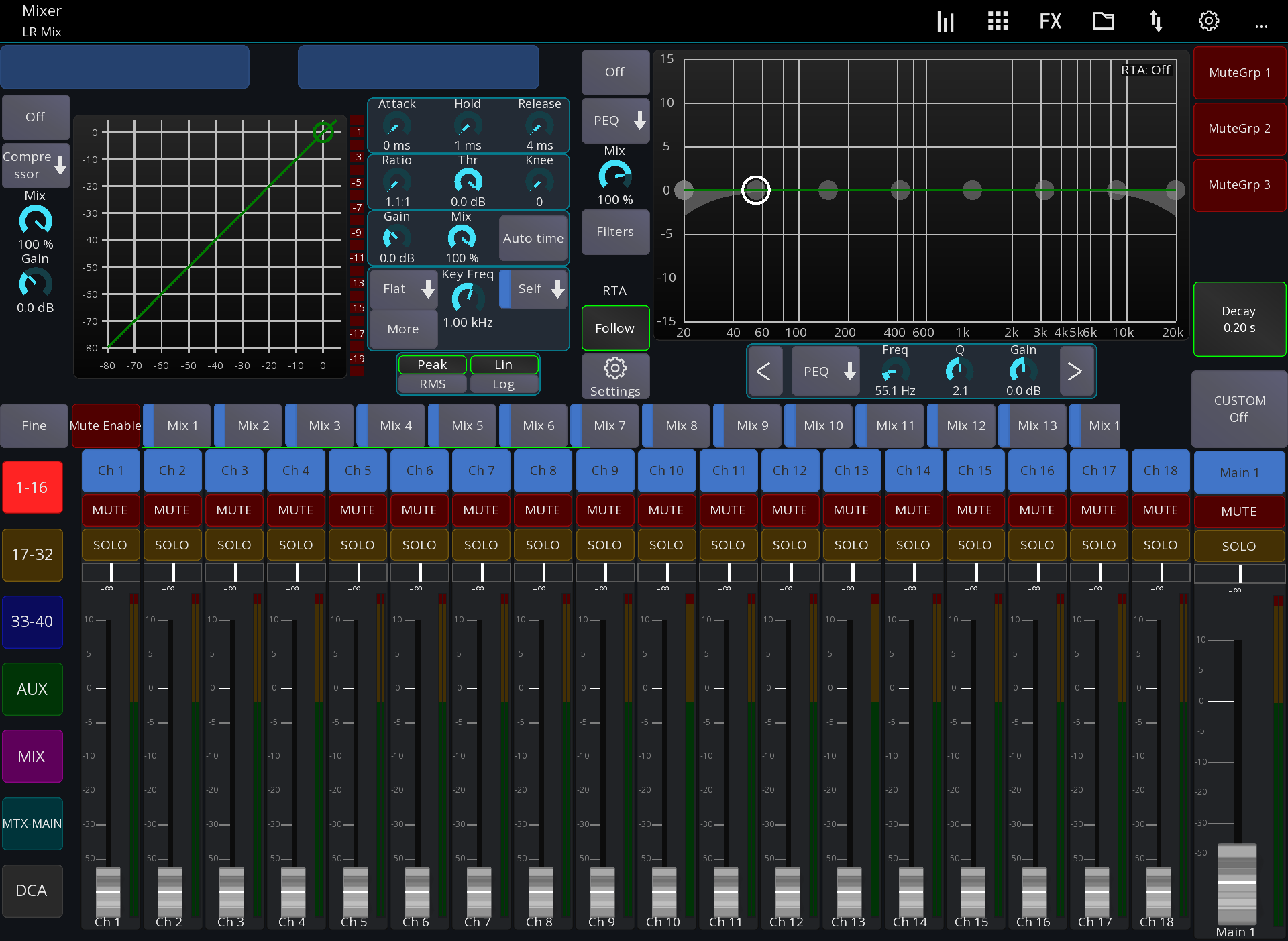Toggle the compressor Off button
Image resolution: width=1288 pixels, height=941 pixels.
36,117
